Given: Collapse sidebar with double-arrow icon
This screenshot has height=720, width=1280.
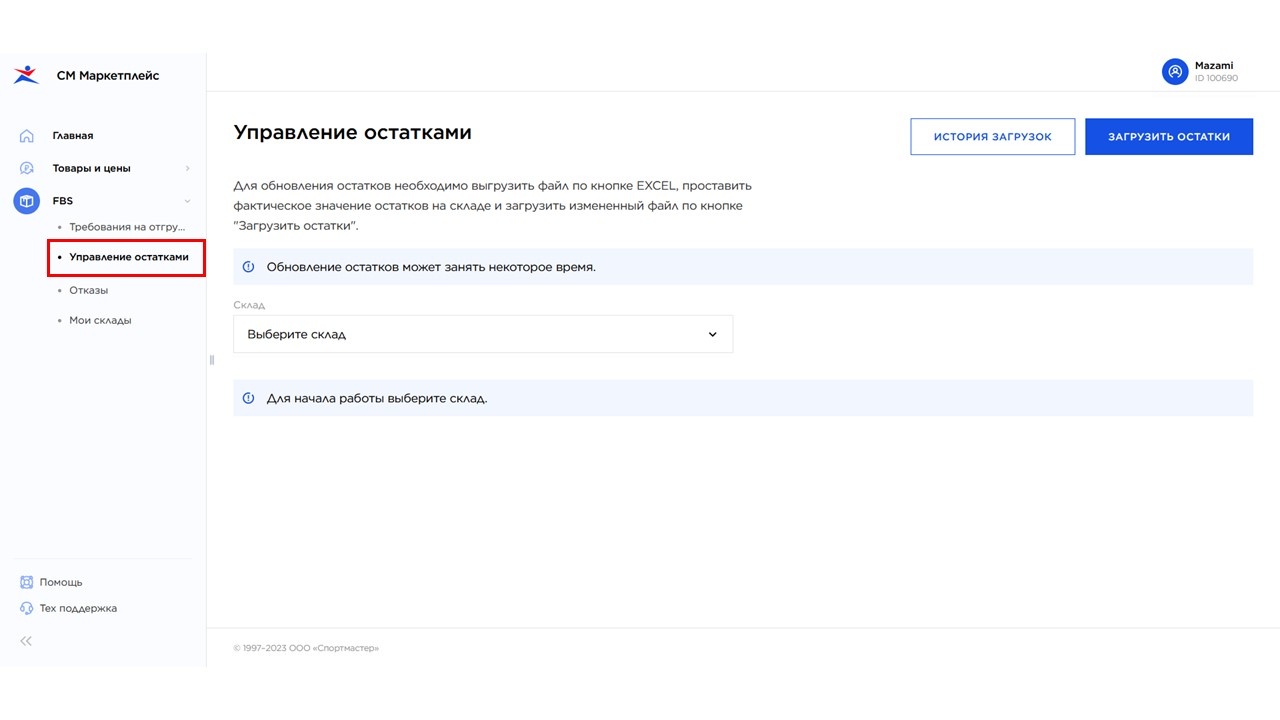Looking at the screenshot, I should [26, 641].
